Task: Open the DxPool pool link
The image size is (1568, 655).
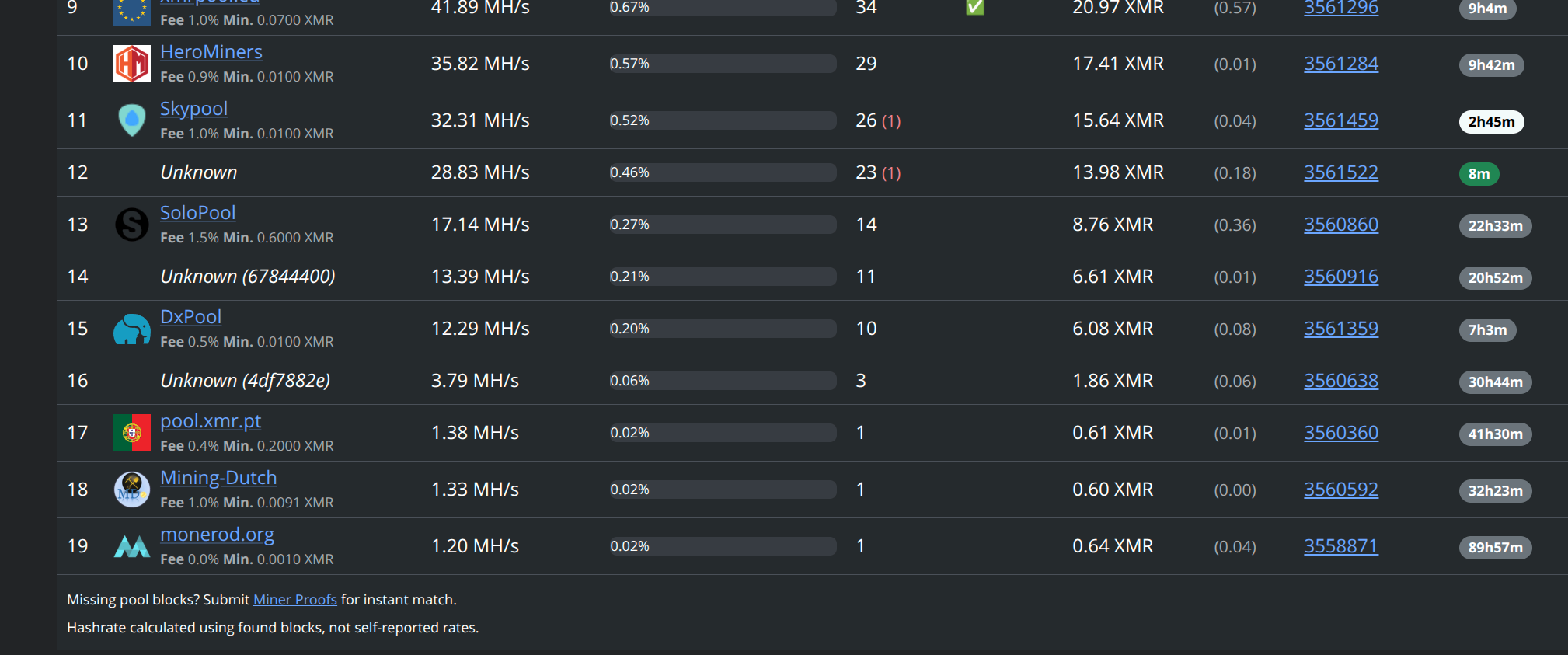Action: [190, 317]
